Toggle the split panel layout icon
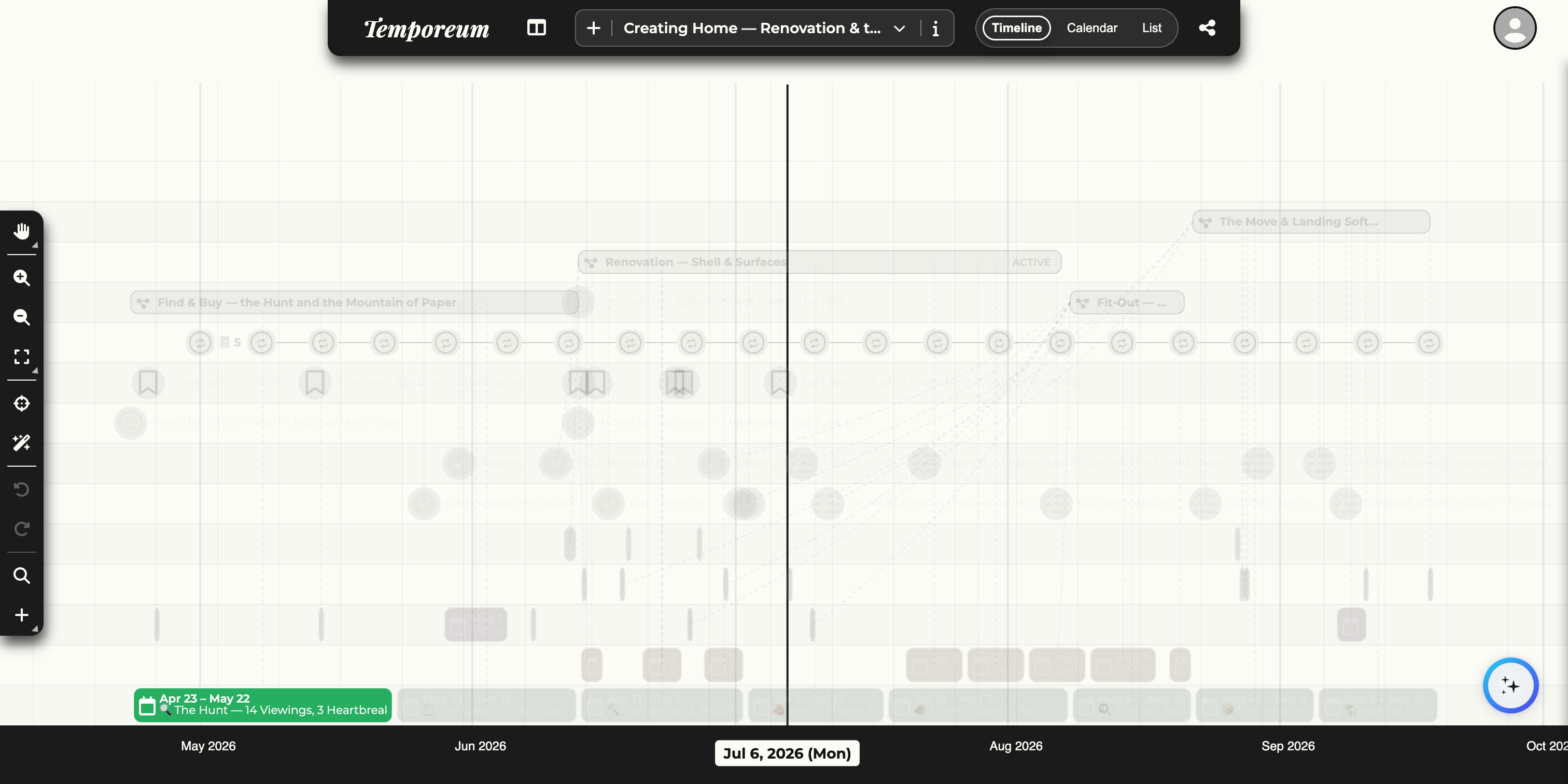Viewport: 1568px width, 784px height. (536, 28)
